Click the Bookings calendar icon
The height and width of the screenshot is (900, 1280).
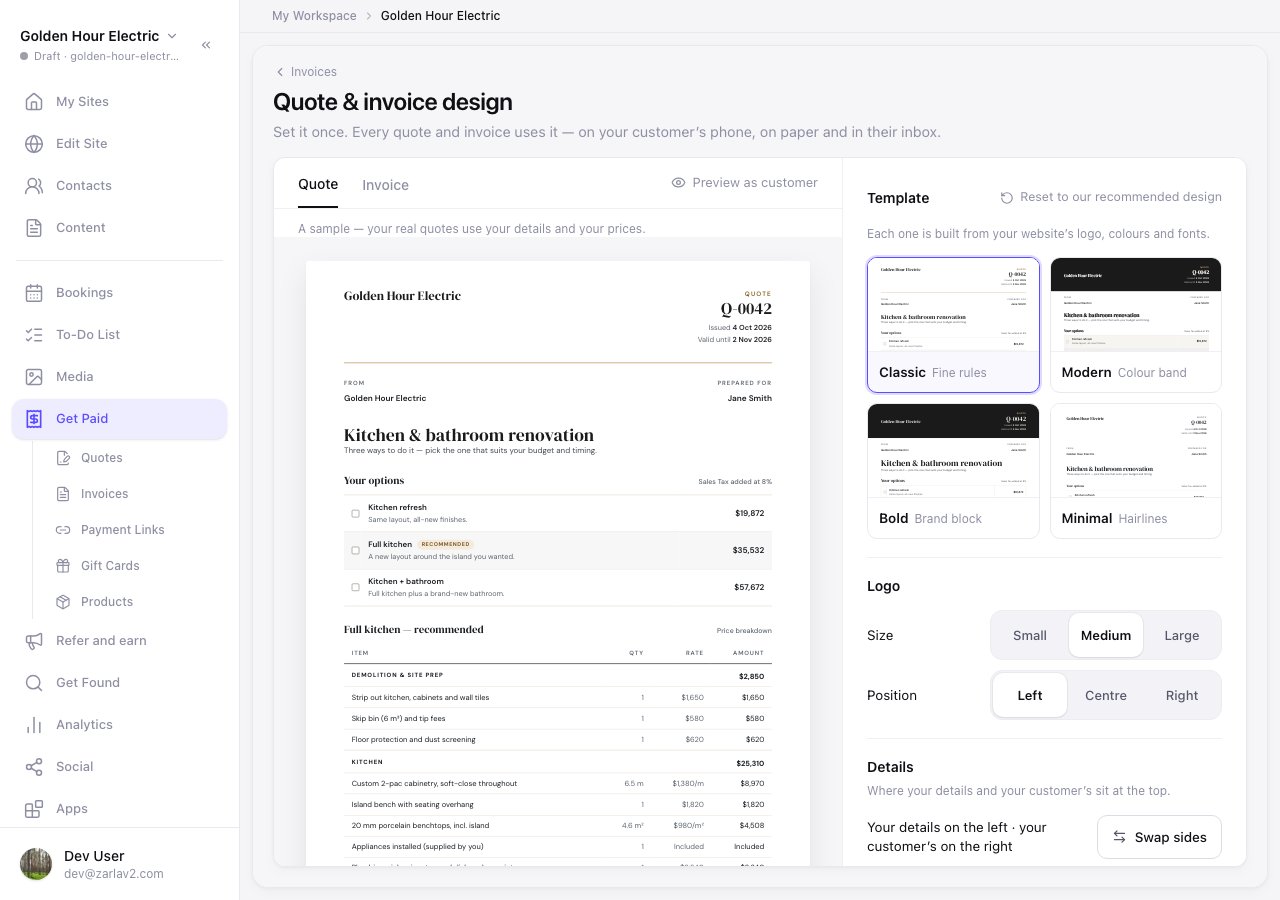click(34, 293)
